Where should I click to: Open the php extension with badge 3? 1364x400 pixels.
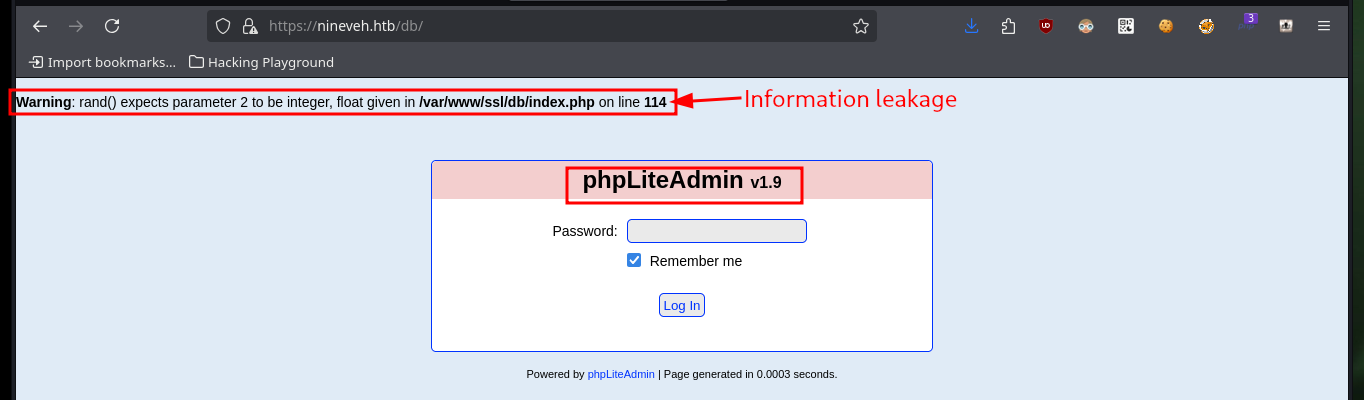pyautogui.click(x=1246, y=24)
